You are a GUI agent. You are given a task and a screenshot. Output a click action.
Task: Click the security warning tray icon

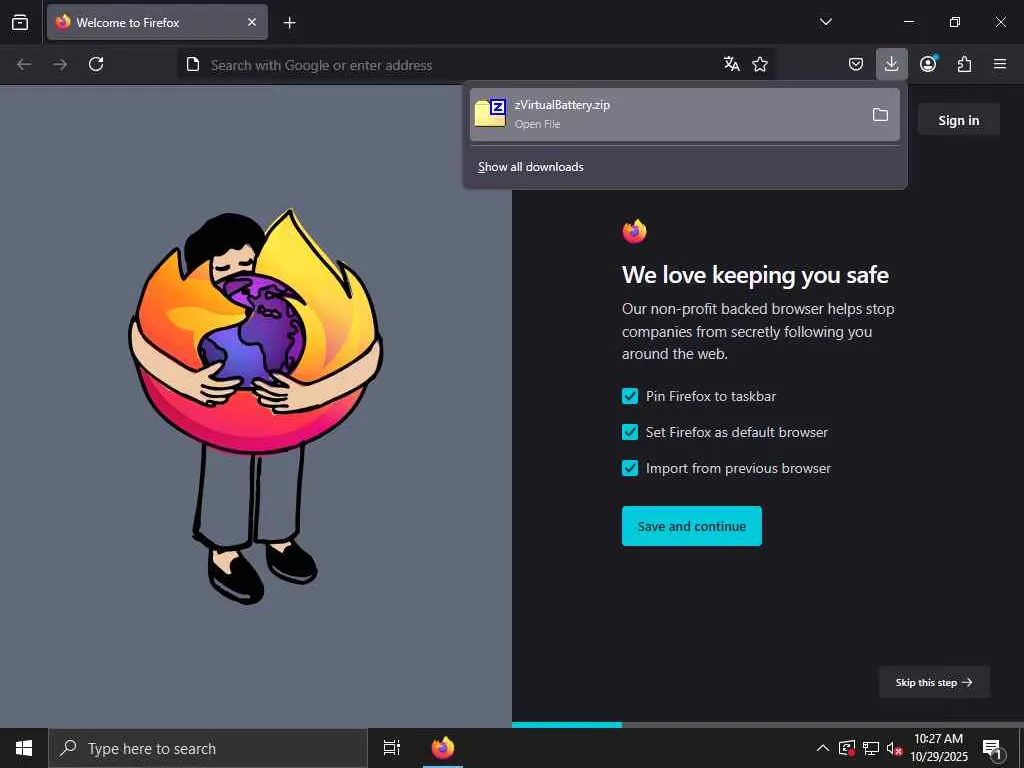point(847,748)
